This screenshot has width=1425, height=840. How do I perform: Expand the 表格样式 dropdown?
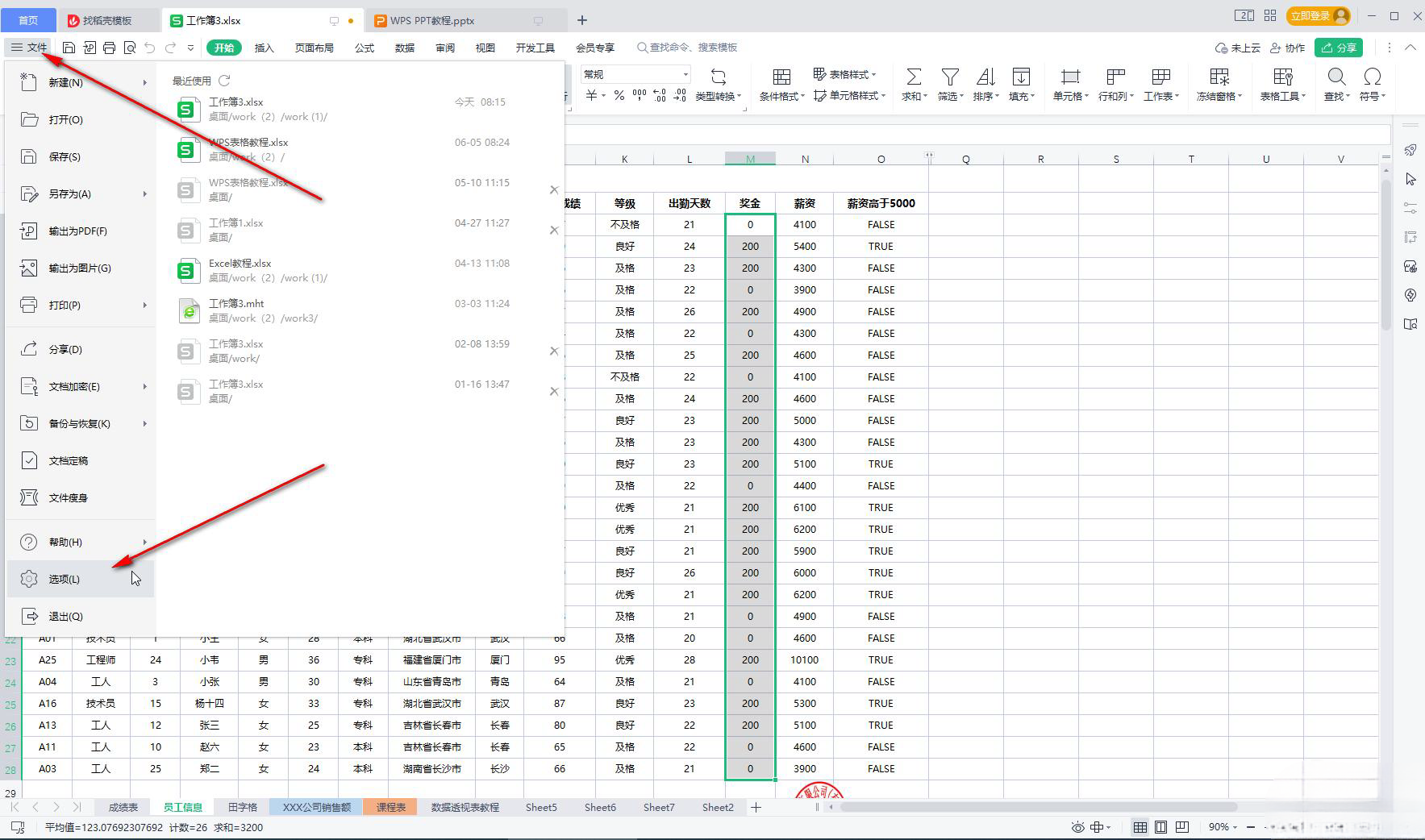pyautogui.click(x=874, y=75)
